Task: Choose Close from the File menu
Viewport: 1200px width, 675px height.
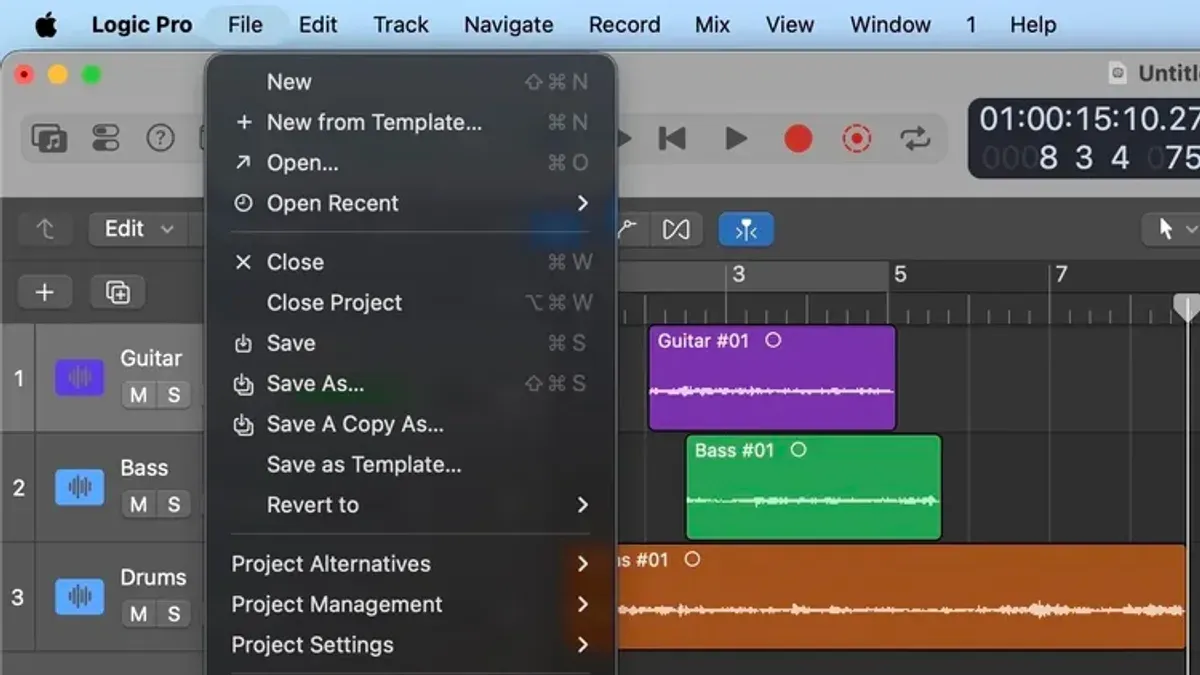Action: click(412, 262)
